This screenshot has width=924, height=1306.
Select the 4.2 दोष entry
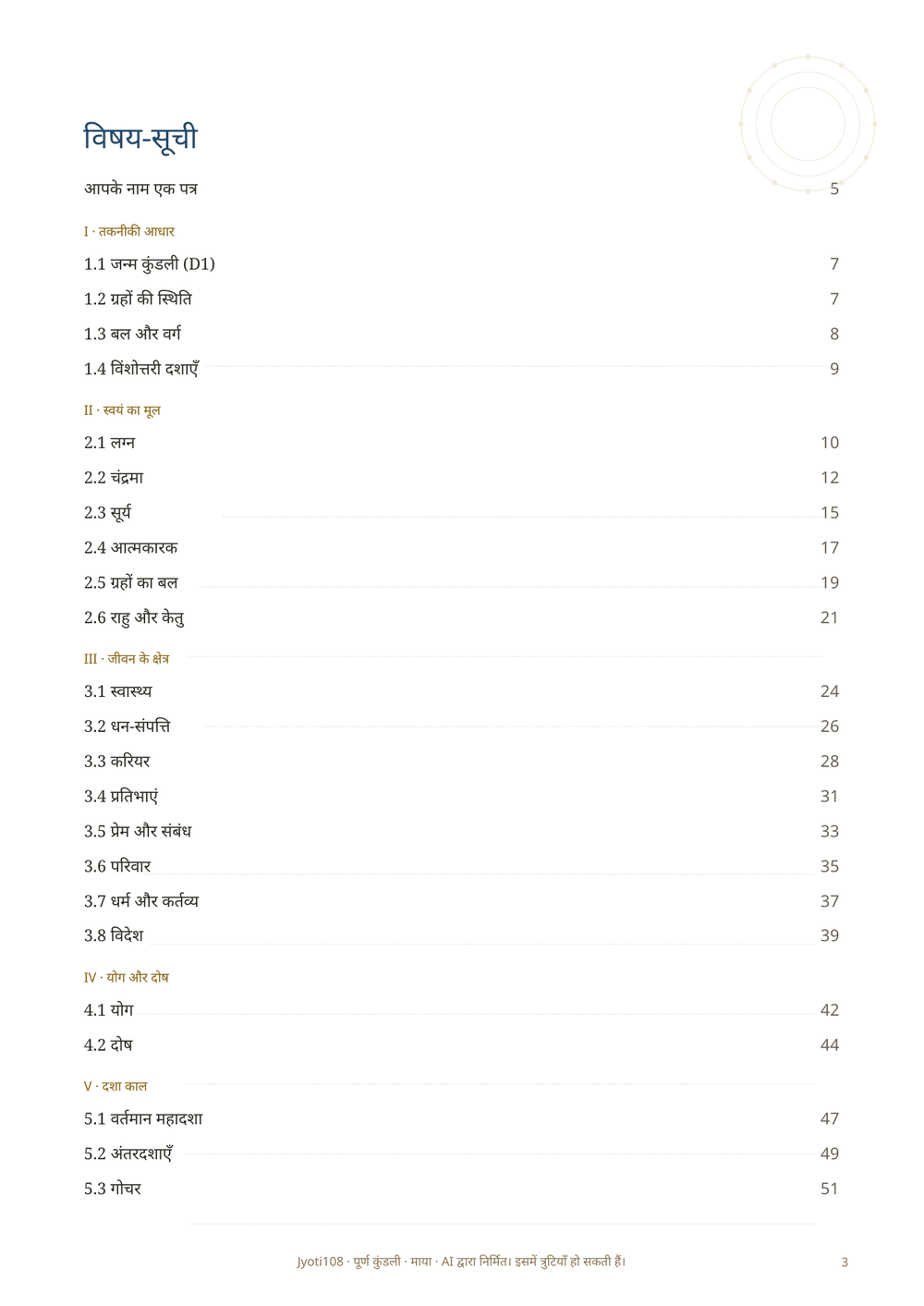pos(461,1045)
